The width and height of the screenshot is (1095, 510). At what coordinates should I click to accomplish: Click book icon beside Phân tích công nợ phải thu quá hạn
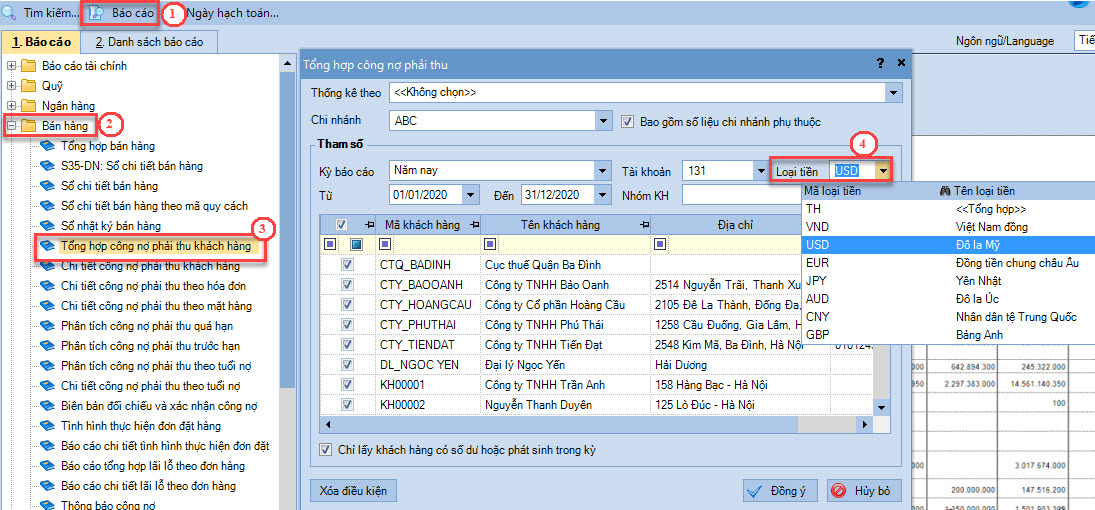click(47, 326)
